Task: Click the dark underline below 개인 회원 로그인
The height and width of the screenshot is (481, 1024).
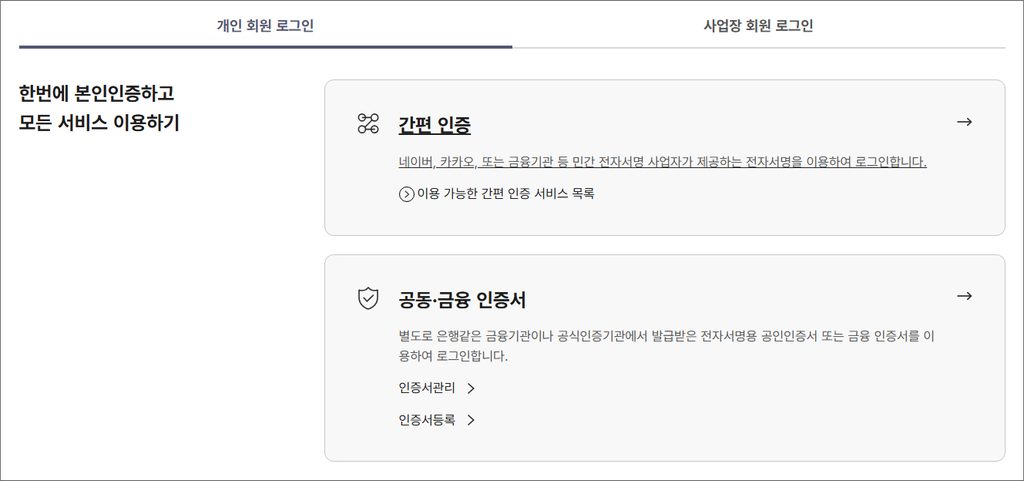Action: pyautogui.click(x=266, y=47)
